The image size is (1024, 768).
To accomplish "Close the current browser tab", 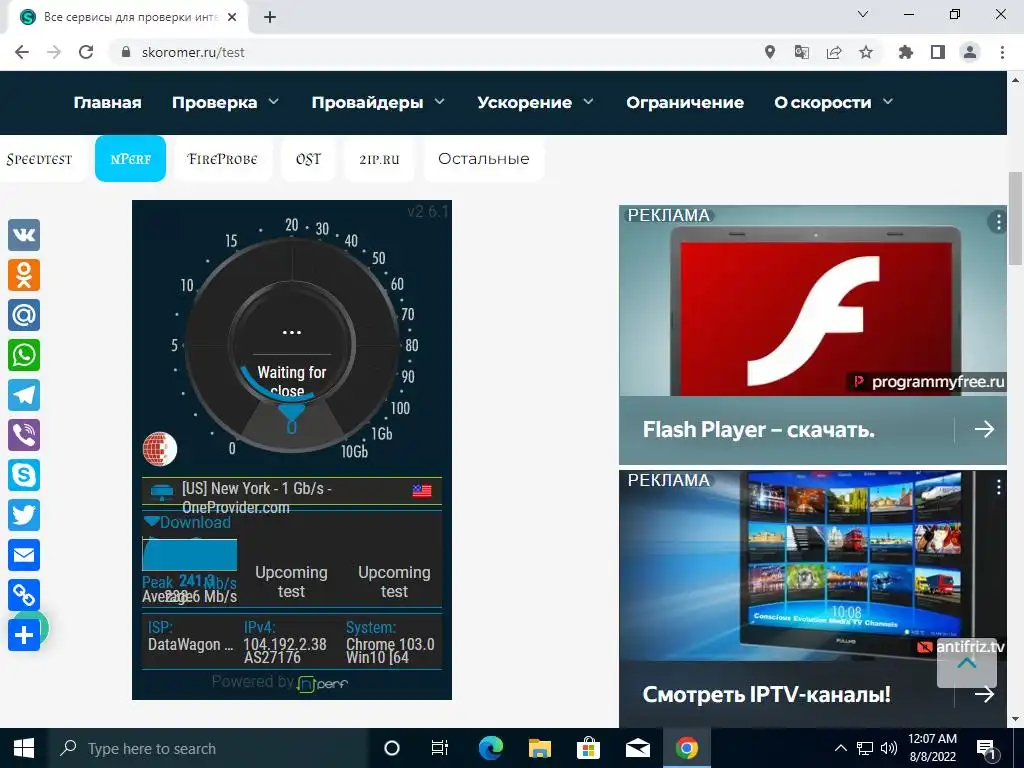I will click(x=232, y=17).
